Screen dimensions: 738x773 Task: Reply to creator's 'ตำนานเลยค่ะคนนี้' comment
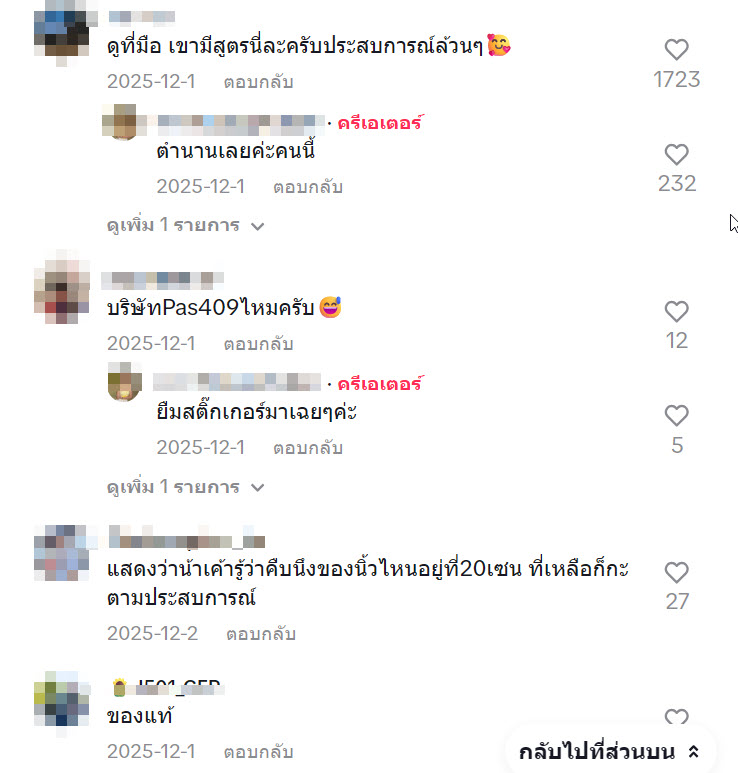308,187
